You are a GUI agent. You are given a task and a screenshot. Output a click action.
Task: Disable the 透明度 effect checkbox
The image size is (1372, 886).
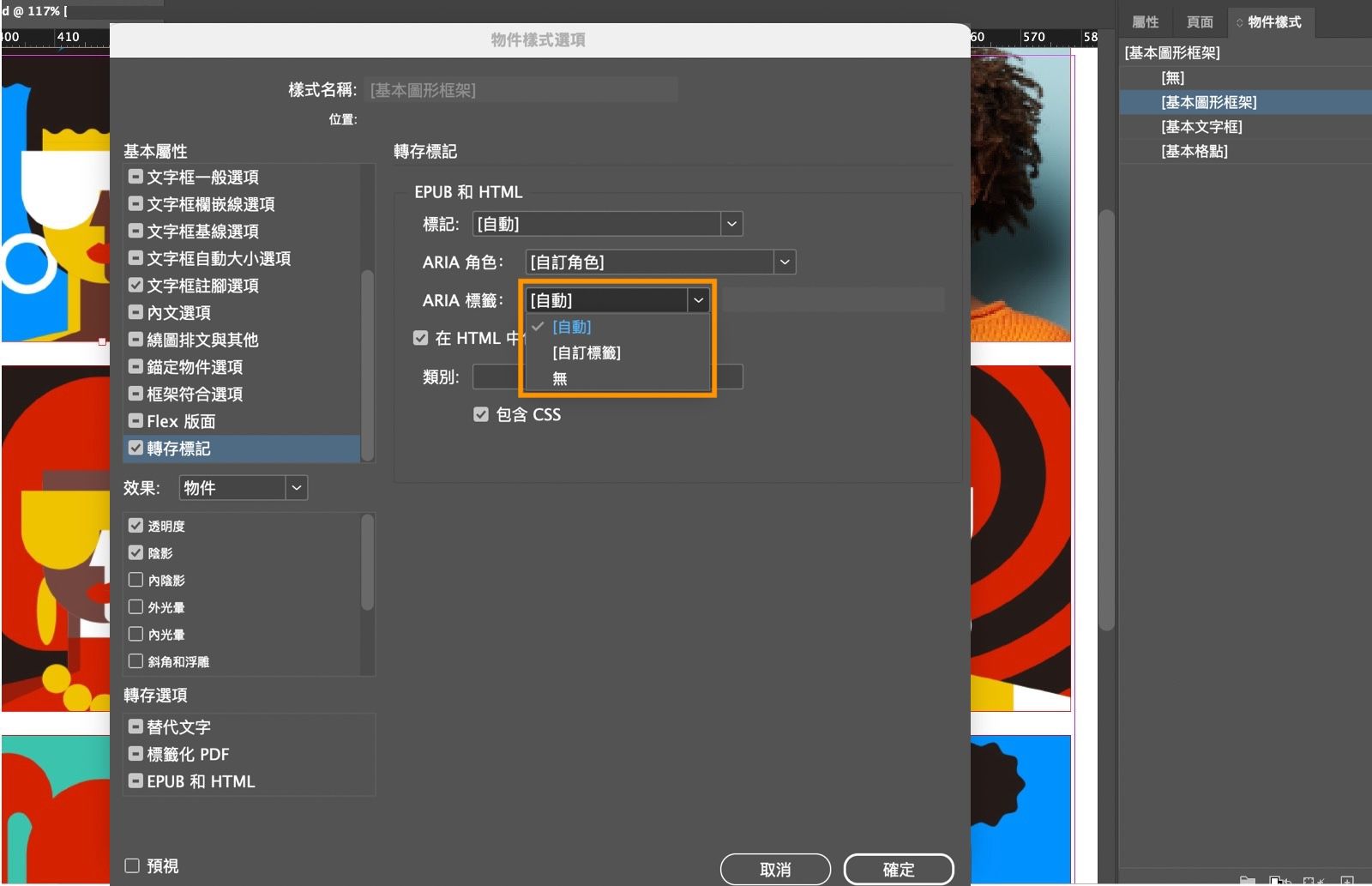135,526
